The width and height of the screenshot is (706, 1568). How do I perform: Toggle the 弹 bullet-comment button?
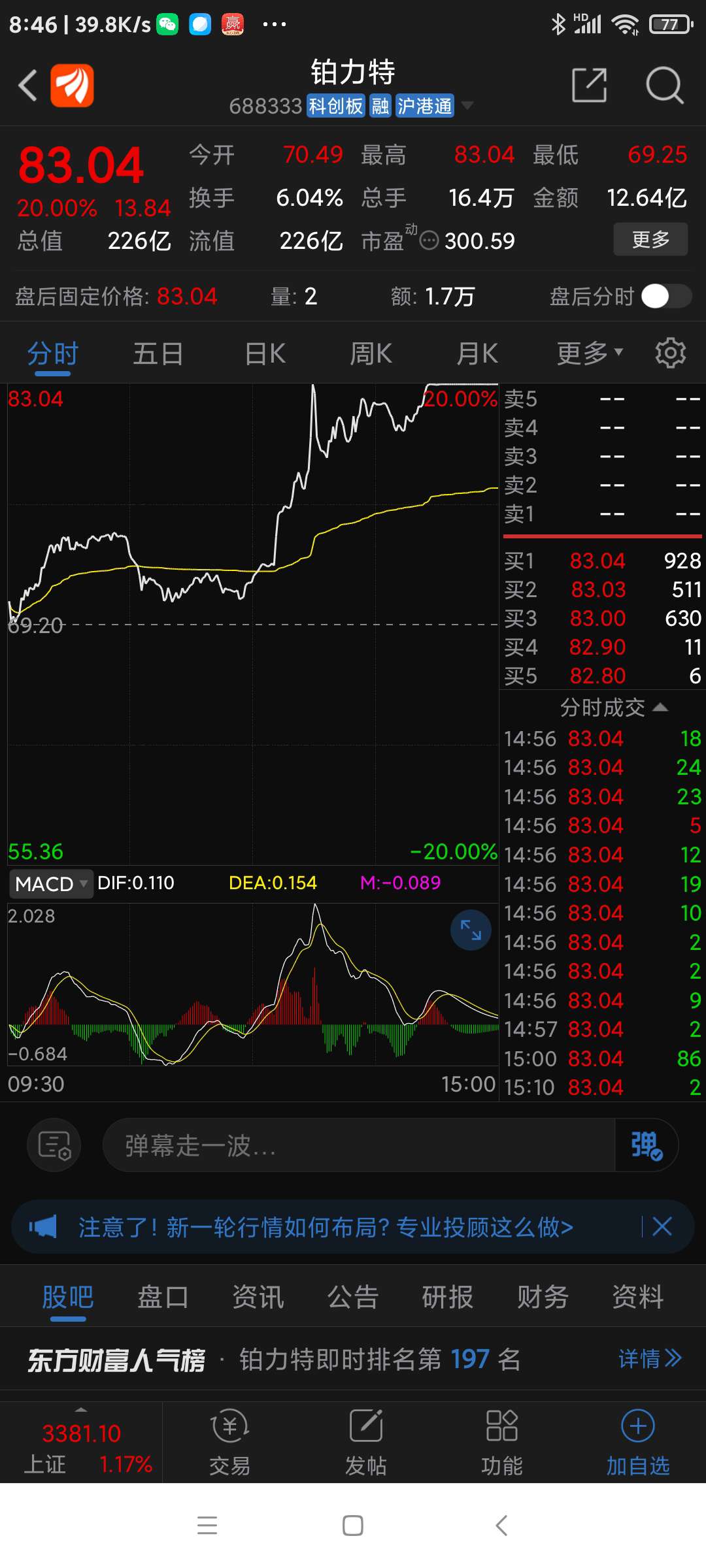(x=647, y=1145)
